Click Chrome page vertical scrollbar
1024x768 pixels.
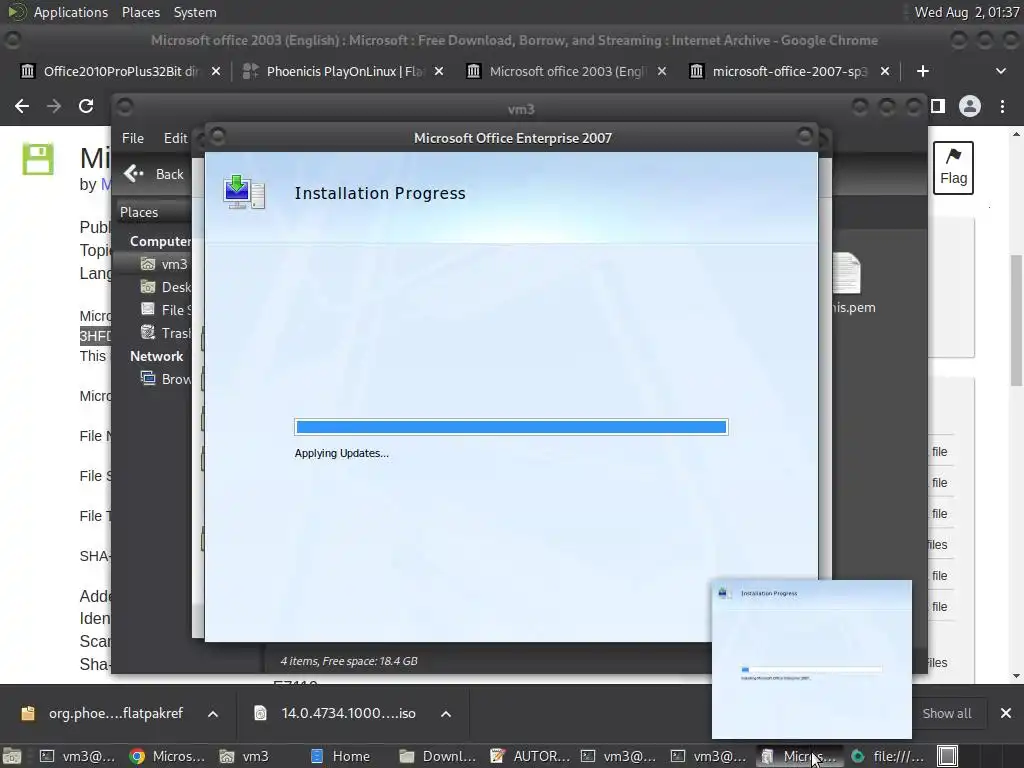pos(1016,320)
